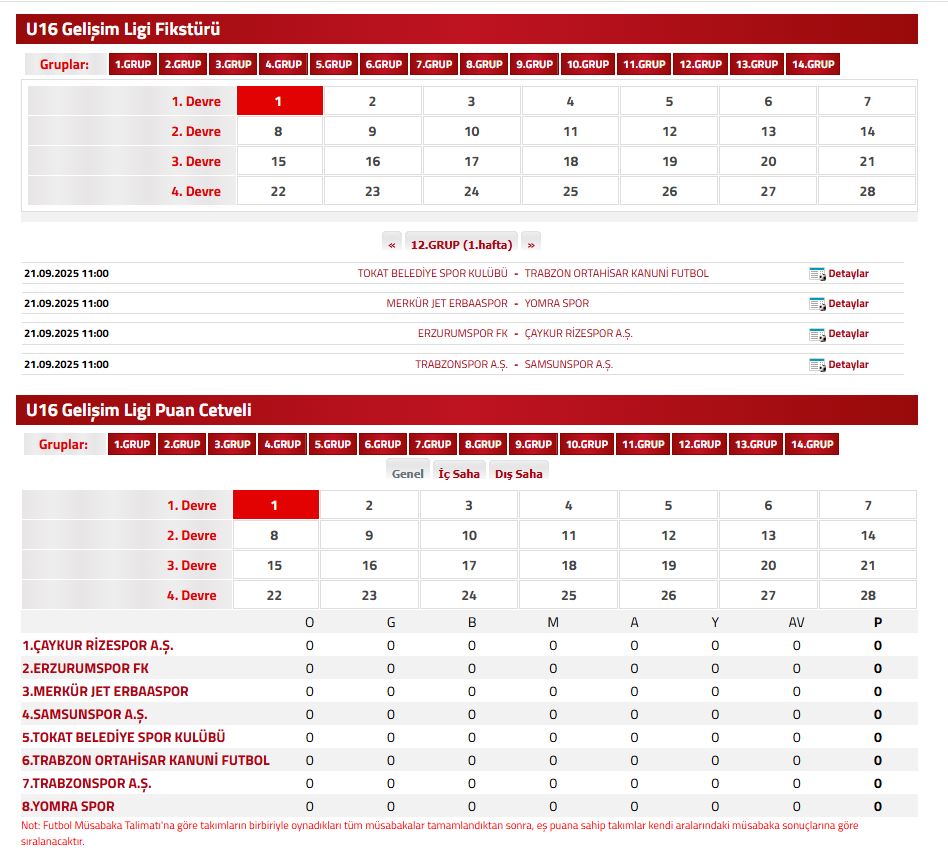Open details icon for Tokat Belediye match
The width and height of the screenshot is (948, 859).
[x=817, y=274]
